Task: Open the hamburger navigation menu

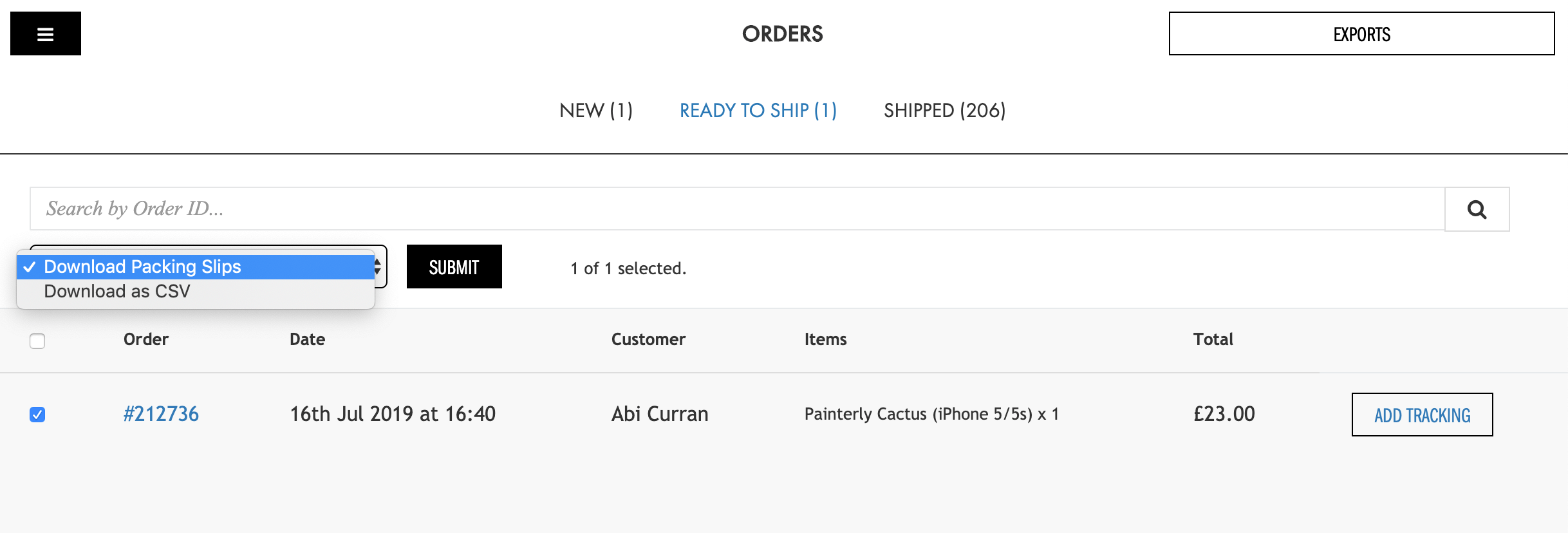Action: pyautogui.click(x=45, y=33)
